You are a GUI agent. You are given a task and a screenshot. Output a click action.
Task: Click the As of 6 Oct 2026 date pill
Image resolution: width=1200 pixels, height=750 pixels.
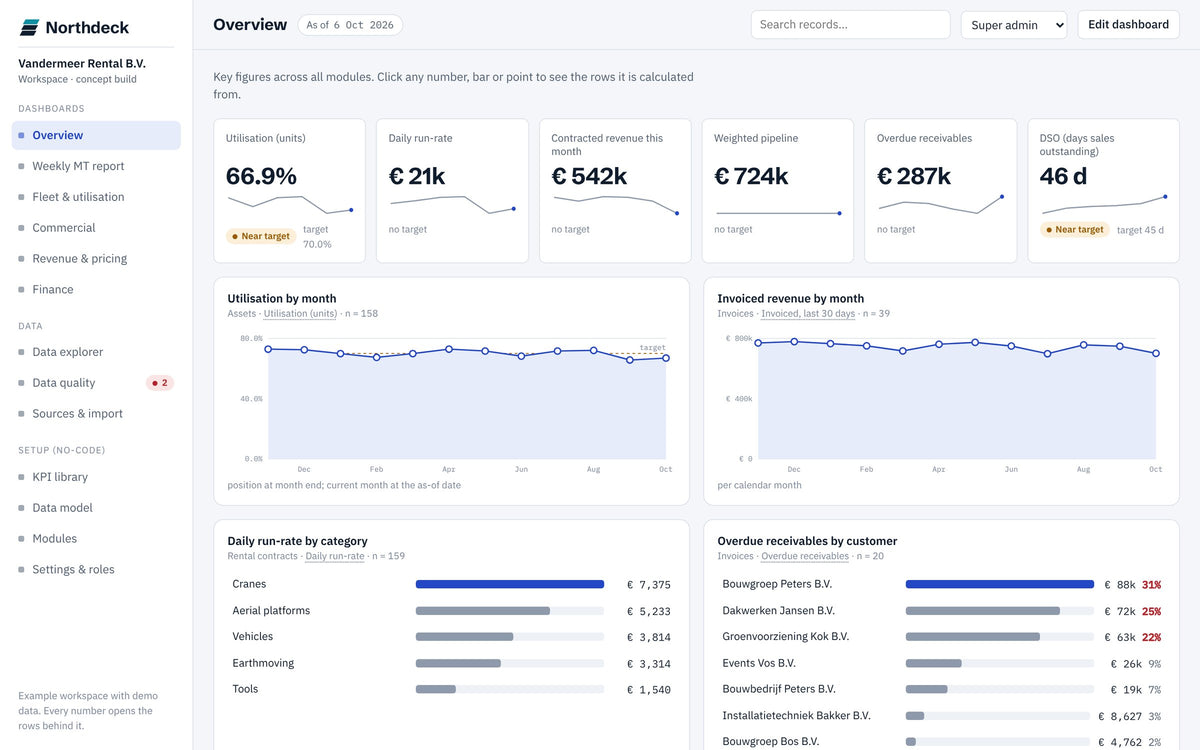click(x=350, y=25)
